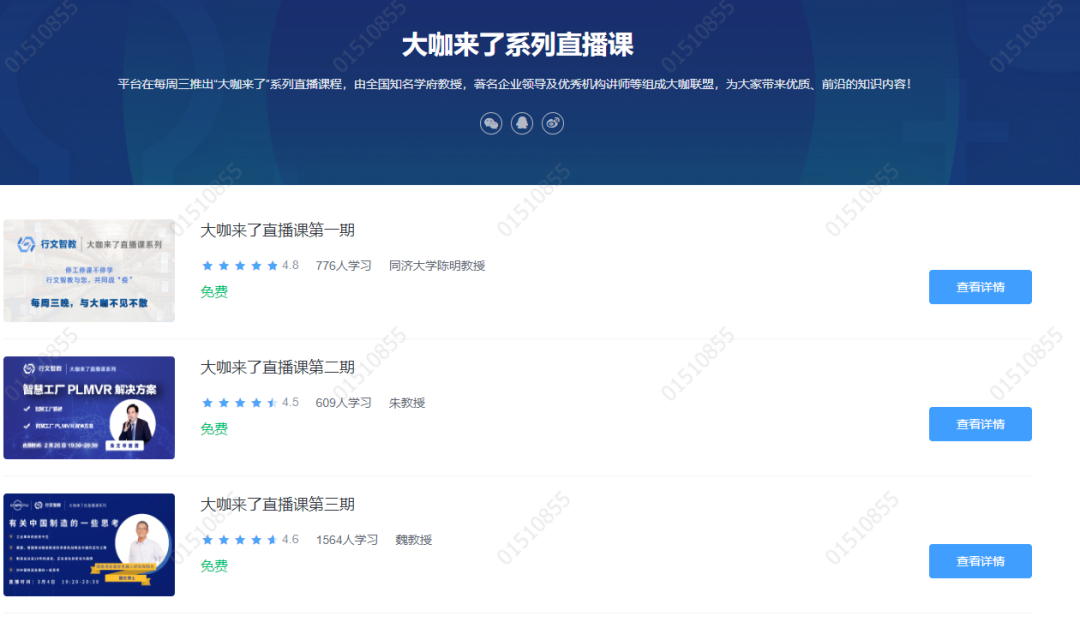
Task: Select the lecturer name 魏教授
Action: 414,540
